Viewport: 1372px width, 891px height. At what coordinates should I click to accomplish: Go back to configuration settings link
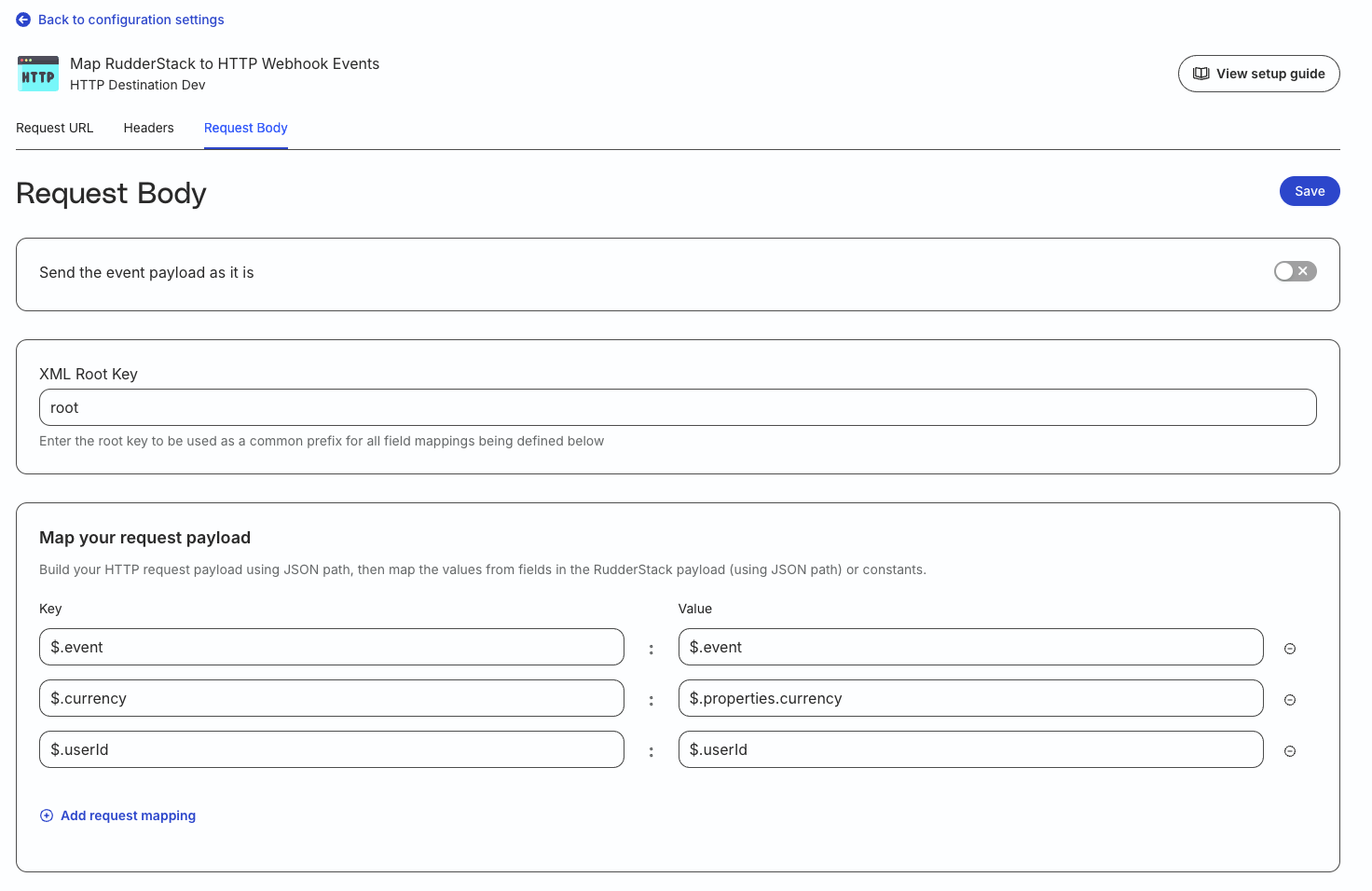point(131,20)
